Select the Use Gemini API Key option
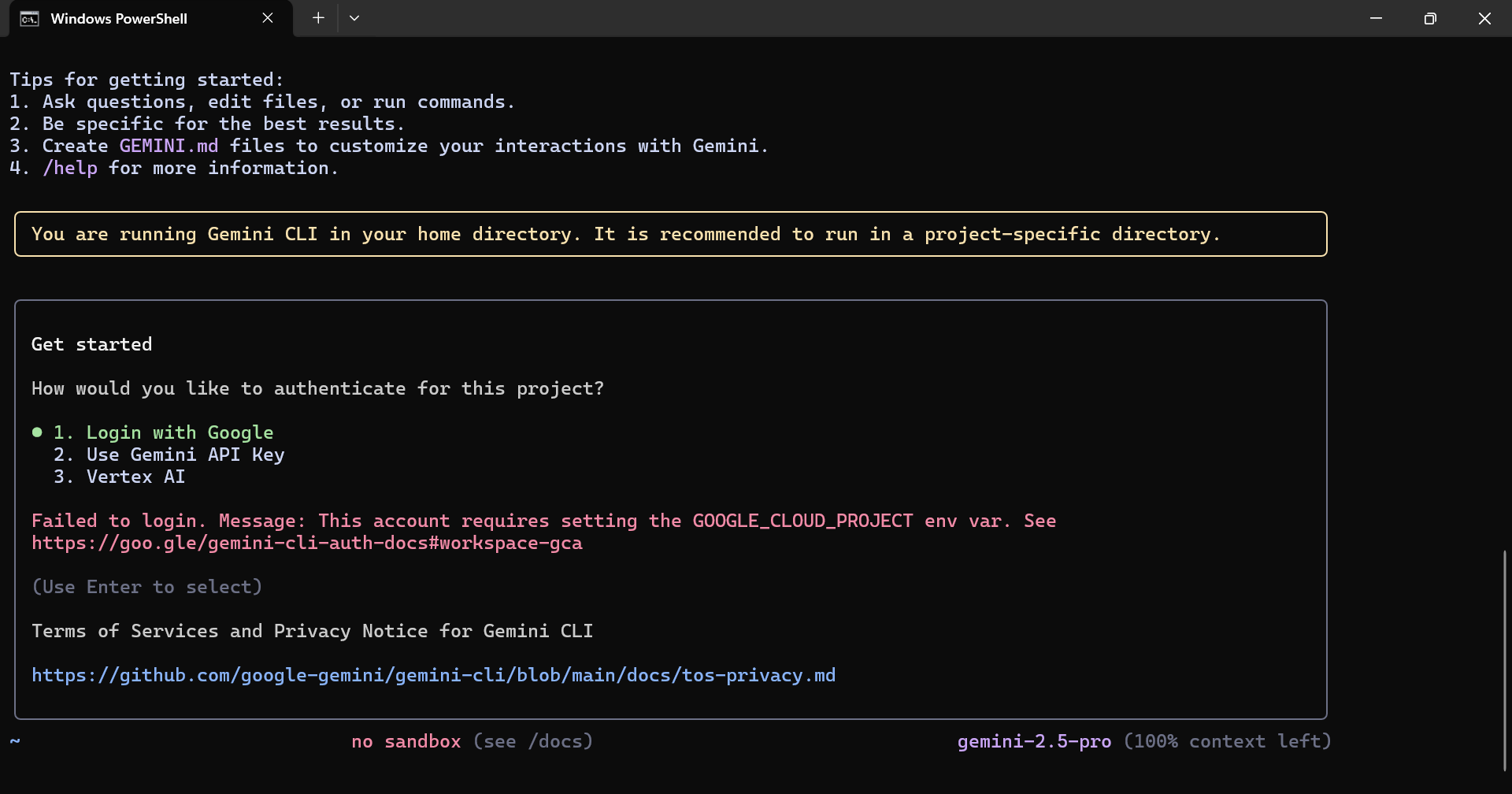 point(169,455)
